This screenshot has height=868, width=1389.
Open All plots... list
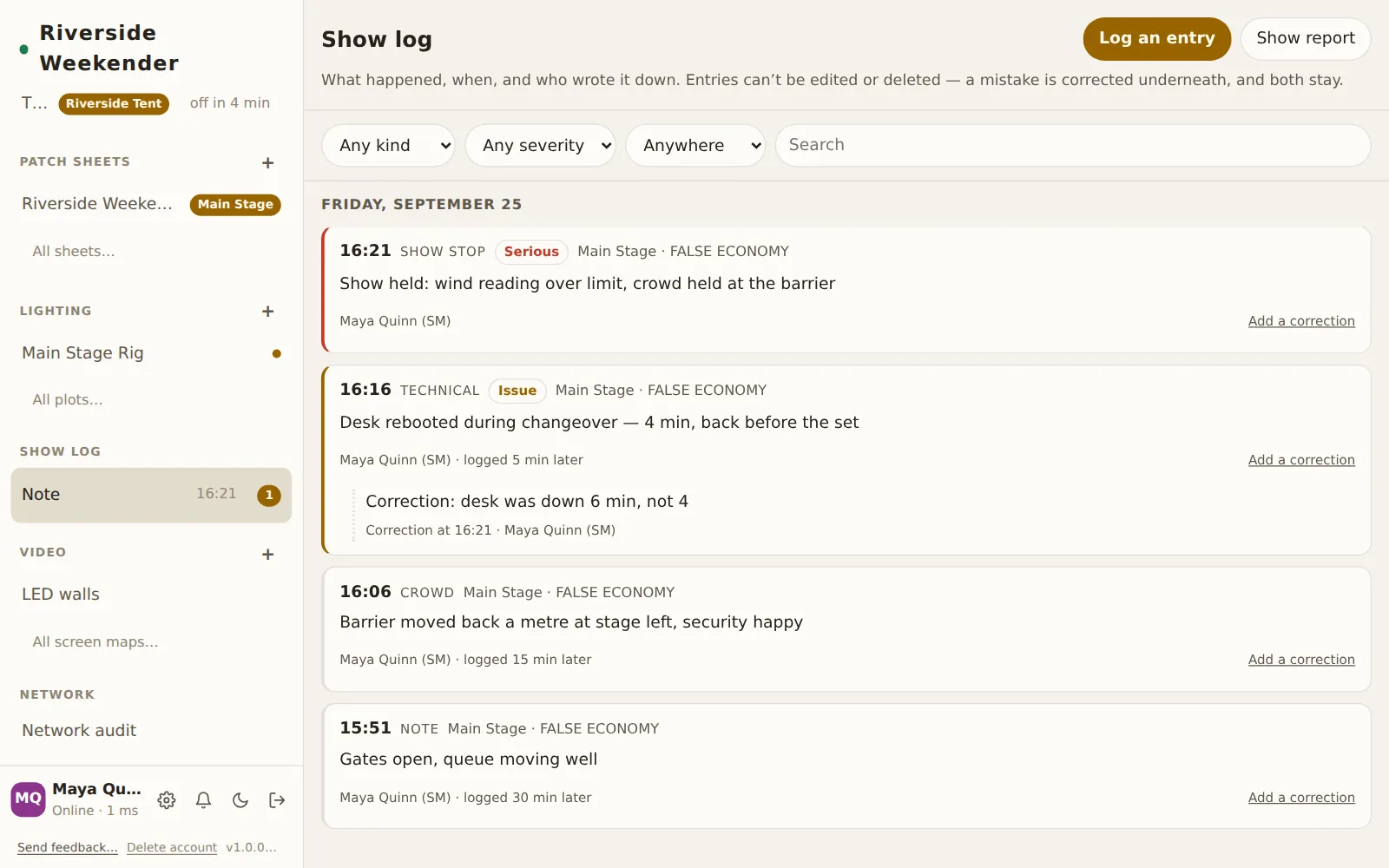tap(68, 400)
